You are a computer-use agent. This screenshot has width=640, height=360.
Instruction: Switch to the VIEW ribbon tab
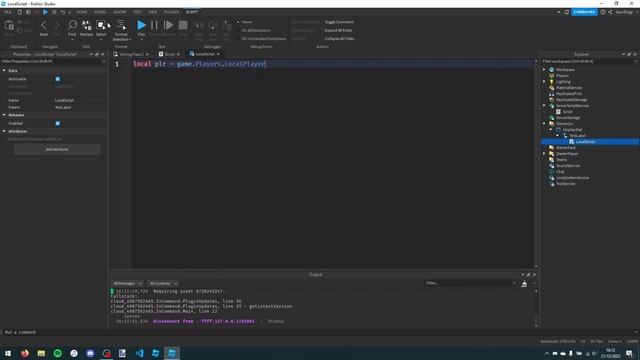pyautogui.click(x=153, y=12)
